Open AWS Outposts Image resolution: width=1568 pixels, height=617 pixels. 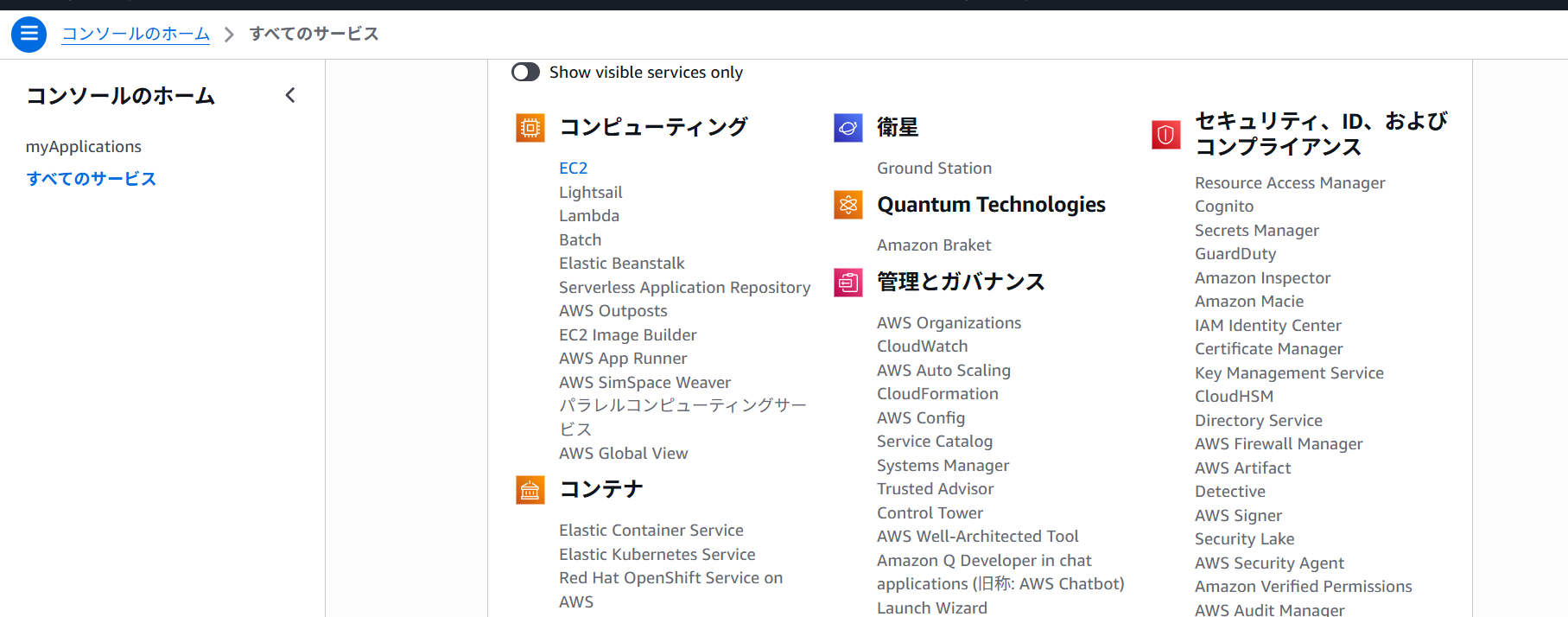coord(613,311)
